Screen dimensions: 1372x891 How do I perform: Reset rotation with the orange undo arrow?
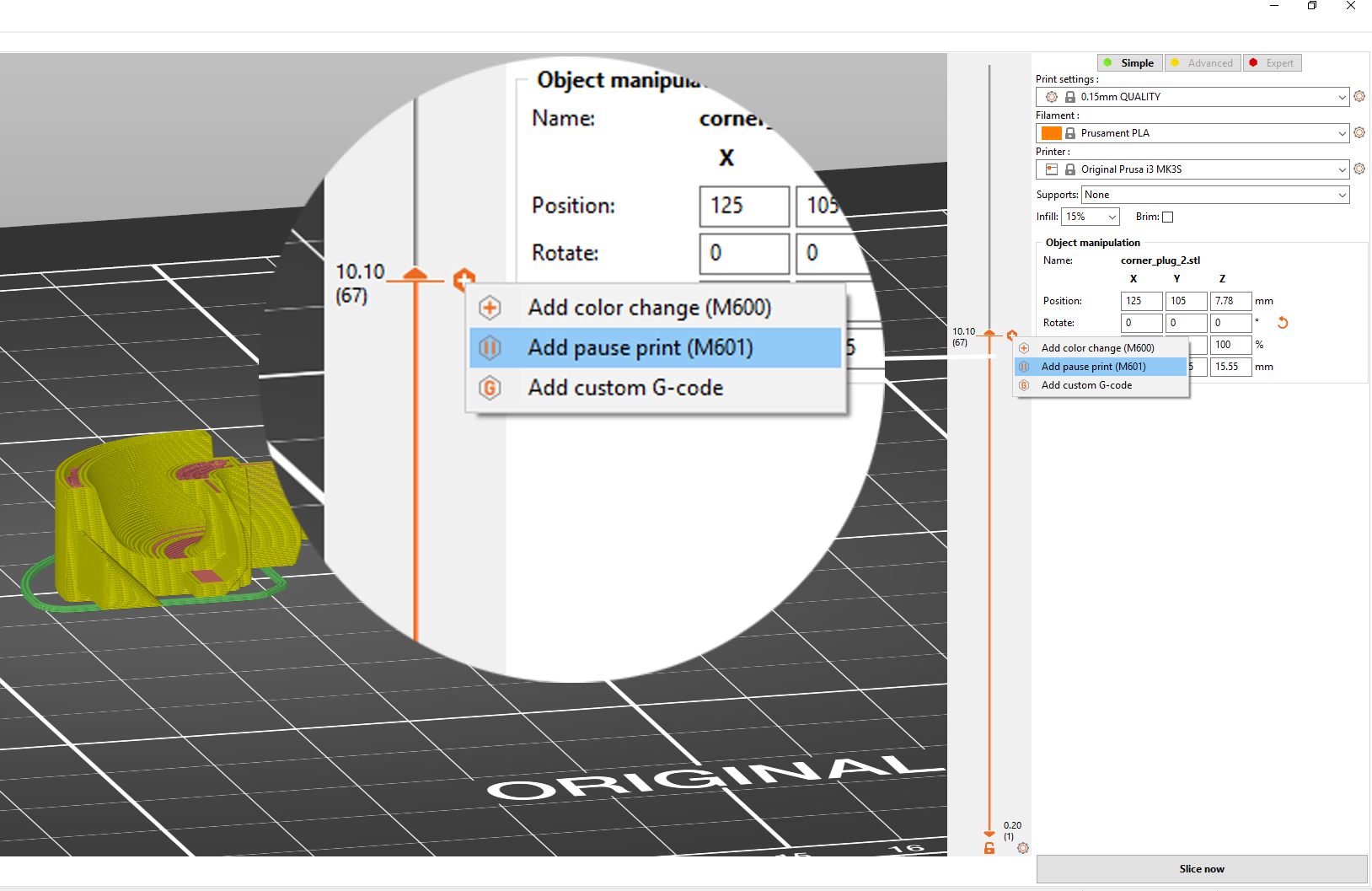(1283, 323)
